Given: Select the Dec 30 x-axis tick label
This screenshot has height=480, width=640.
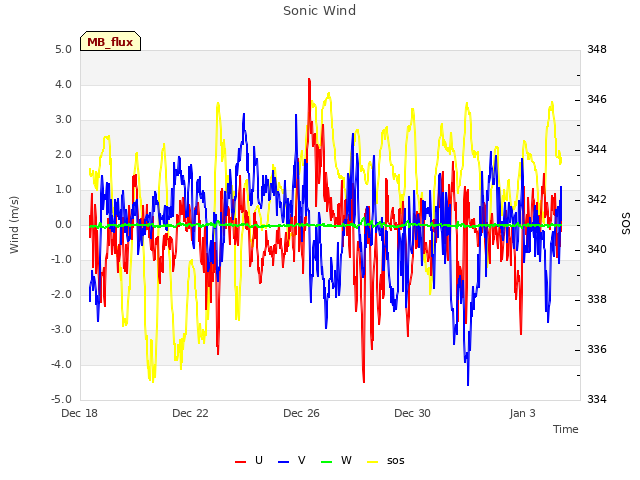Looking at the screenshot, I should point(412,413).
